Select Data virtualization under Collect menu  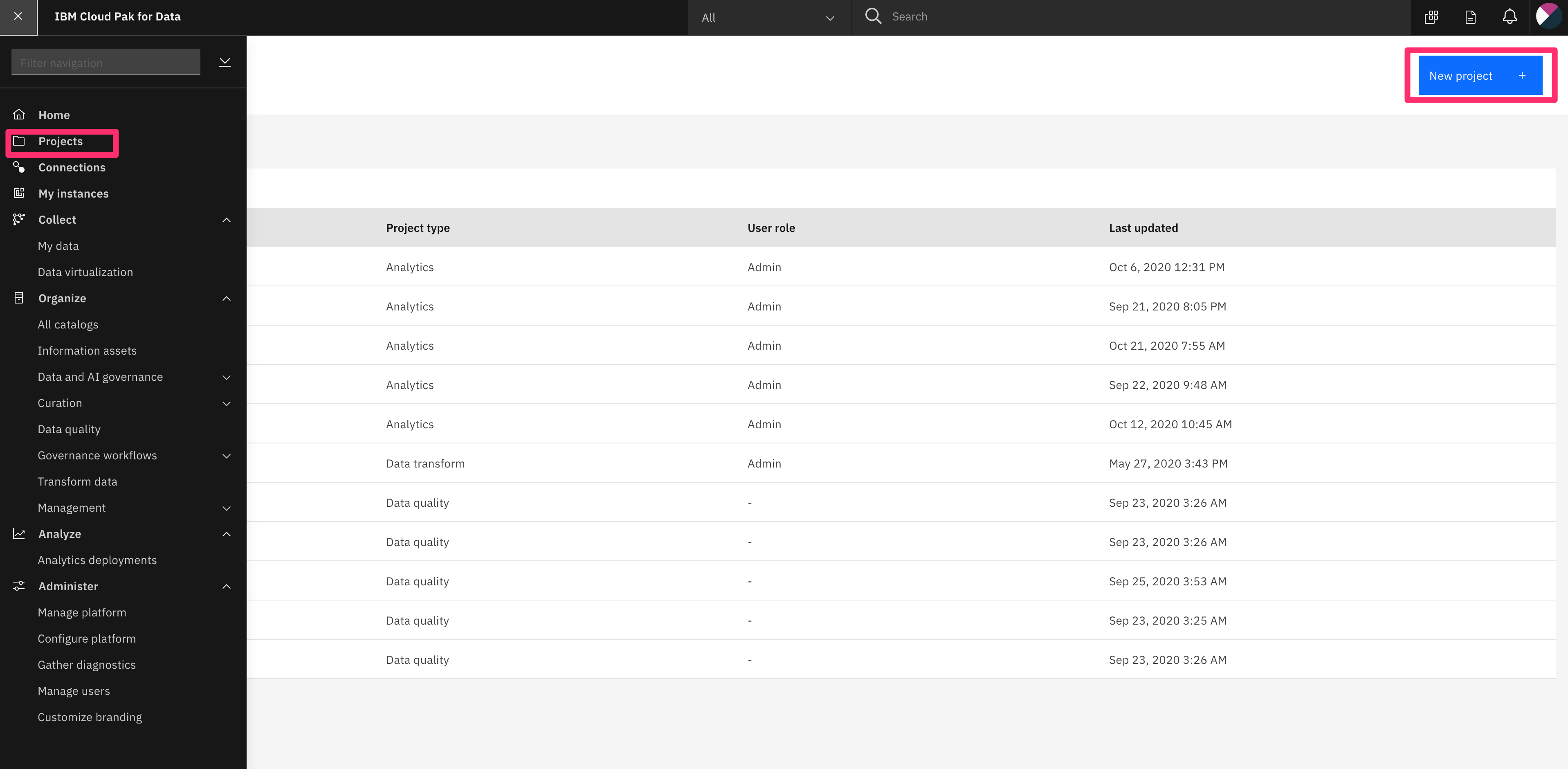[85, 272]
